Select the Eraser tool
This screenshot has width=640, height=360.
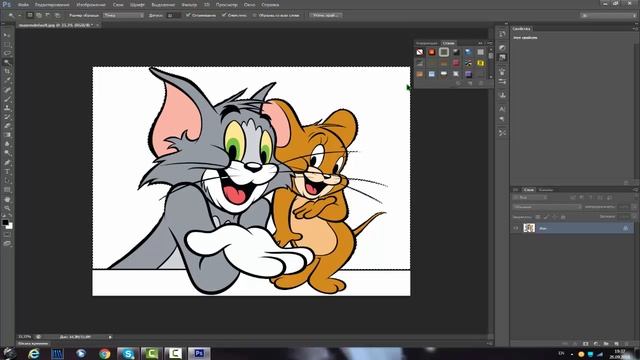7,126
